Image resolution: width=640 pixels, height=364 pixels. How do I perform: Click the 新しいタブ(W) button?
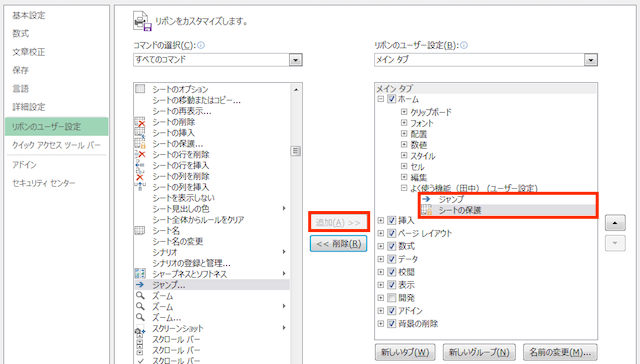[405, 352]
